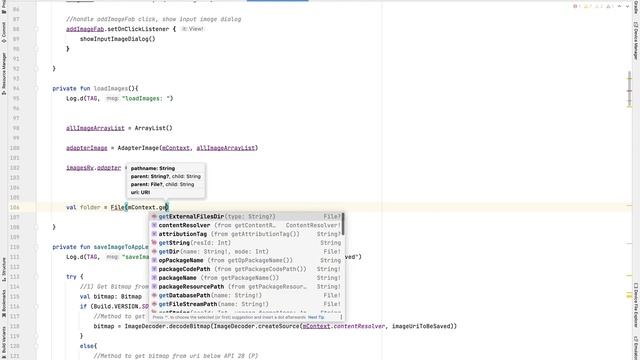Click property icon beside packageName
Image resolution: width=640 pixels, height=360 pixels.
[x=154, y=278]
